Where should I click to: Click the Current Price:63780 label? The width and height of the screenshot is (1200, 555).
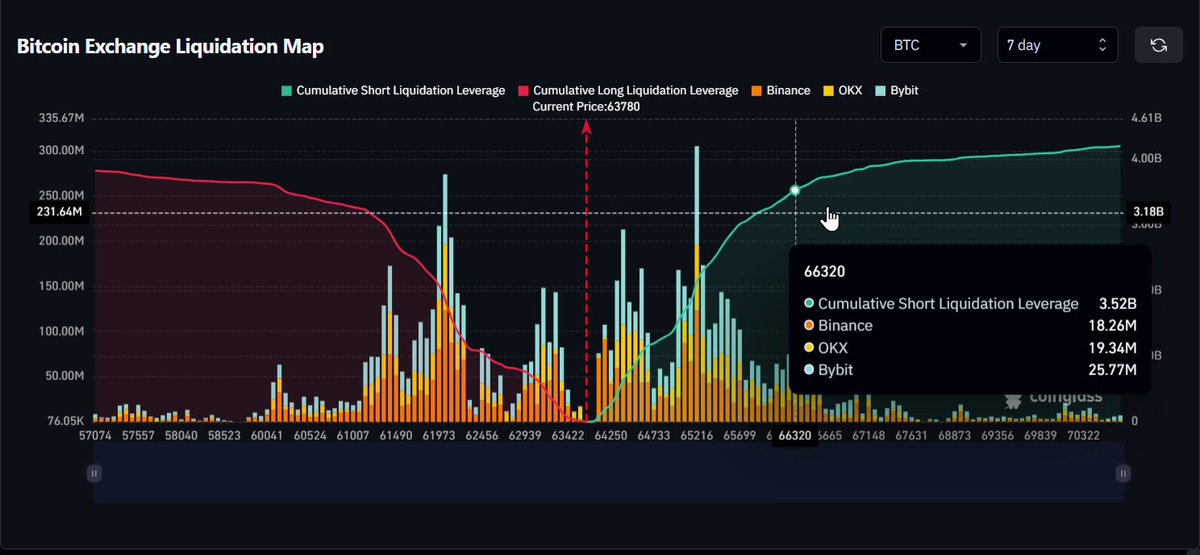tap(586, 106)
